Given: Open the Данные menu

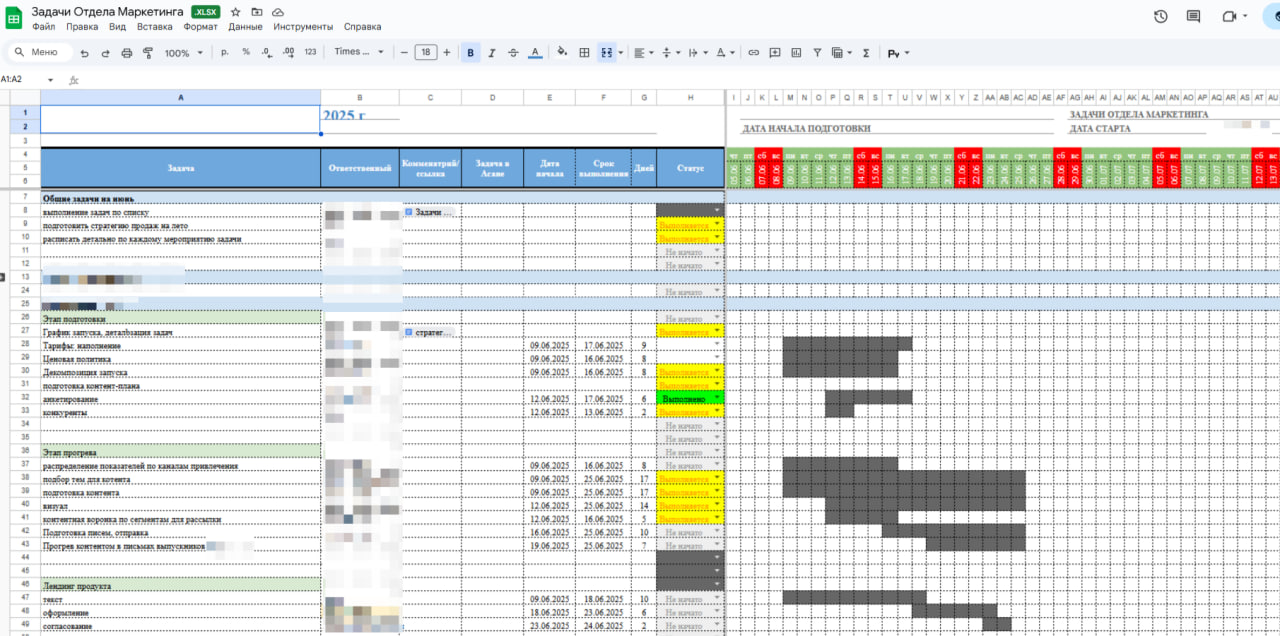Looking at the screenshot, I should (245, 27).
